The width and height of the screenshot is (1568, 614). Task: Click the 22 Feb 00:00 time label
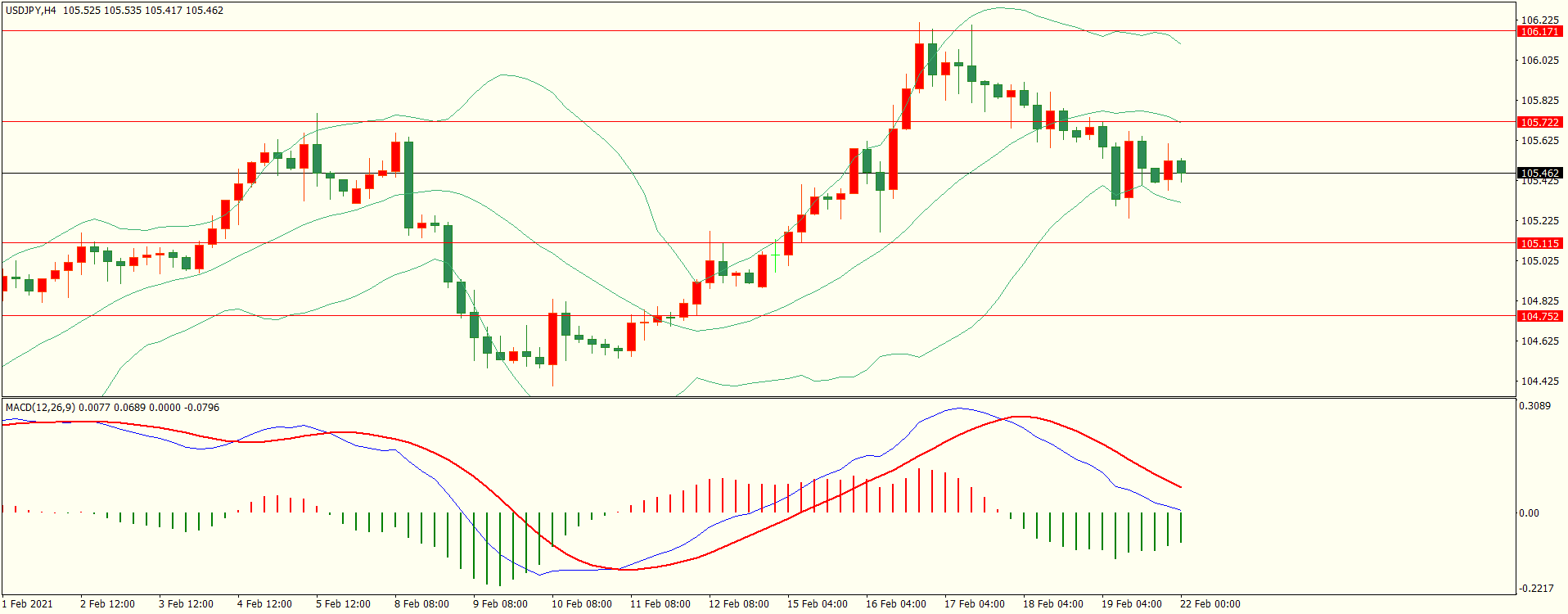(x=1210, y=604)
